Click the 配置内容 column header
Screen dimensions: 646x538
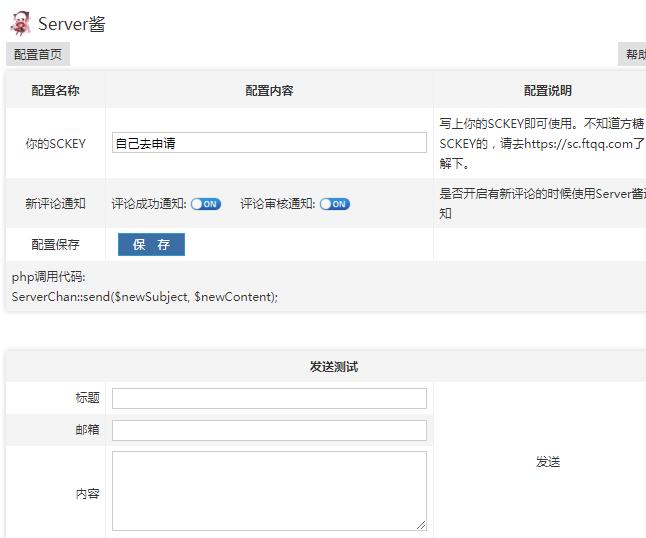click(x=269, y=90)
